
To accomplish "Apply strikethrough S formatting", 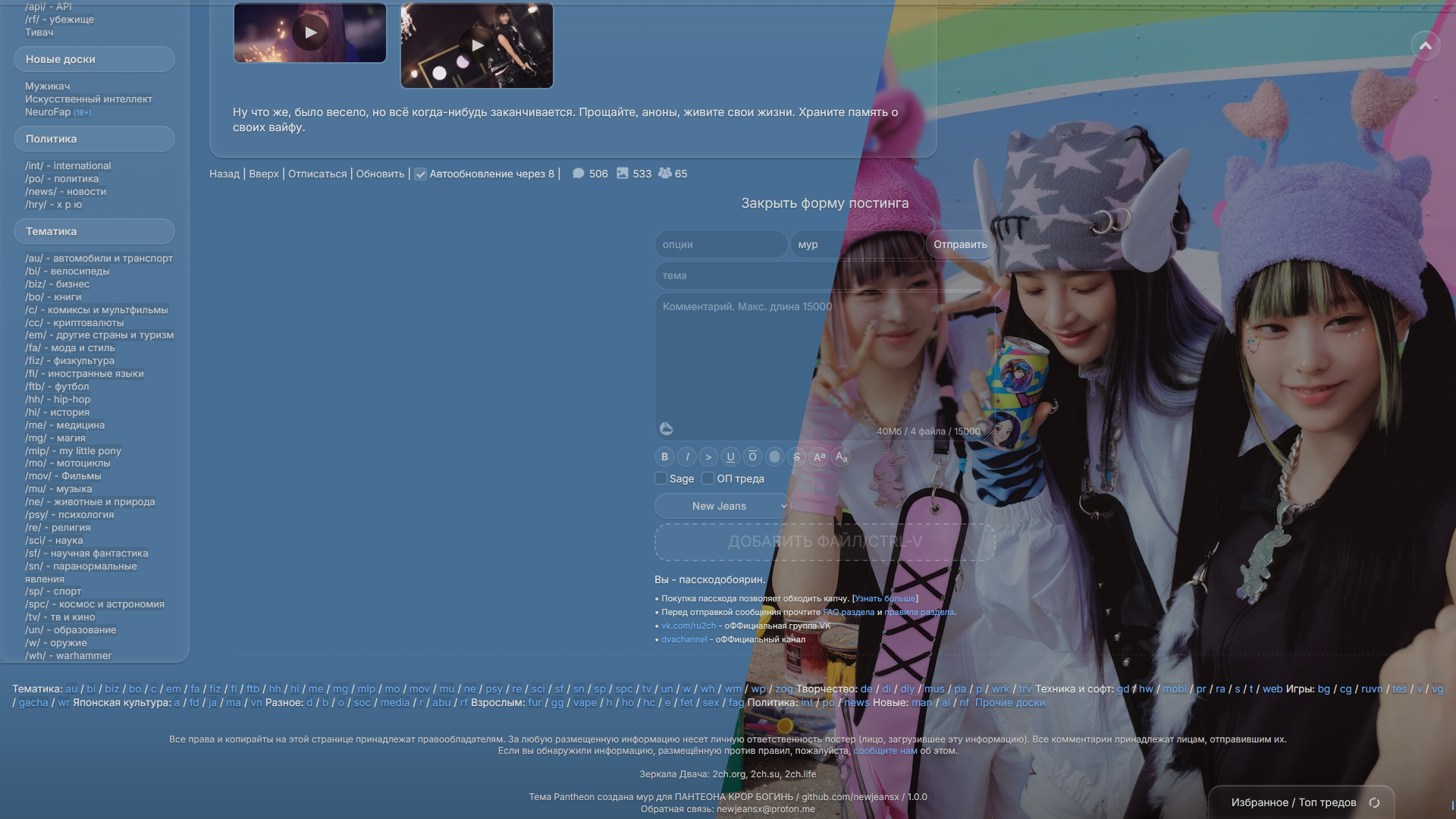I will pyautogui.click(x=796, y=457).
